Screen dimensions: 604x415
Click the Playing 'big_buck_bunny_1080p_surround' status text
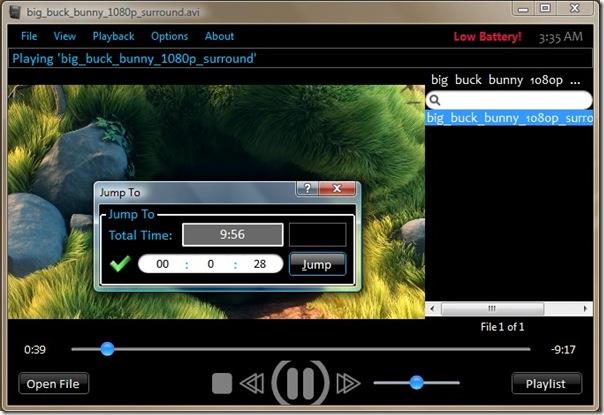pyautogui.click(x=134, y=59)
